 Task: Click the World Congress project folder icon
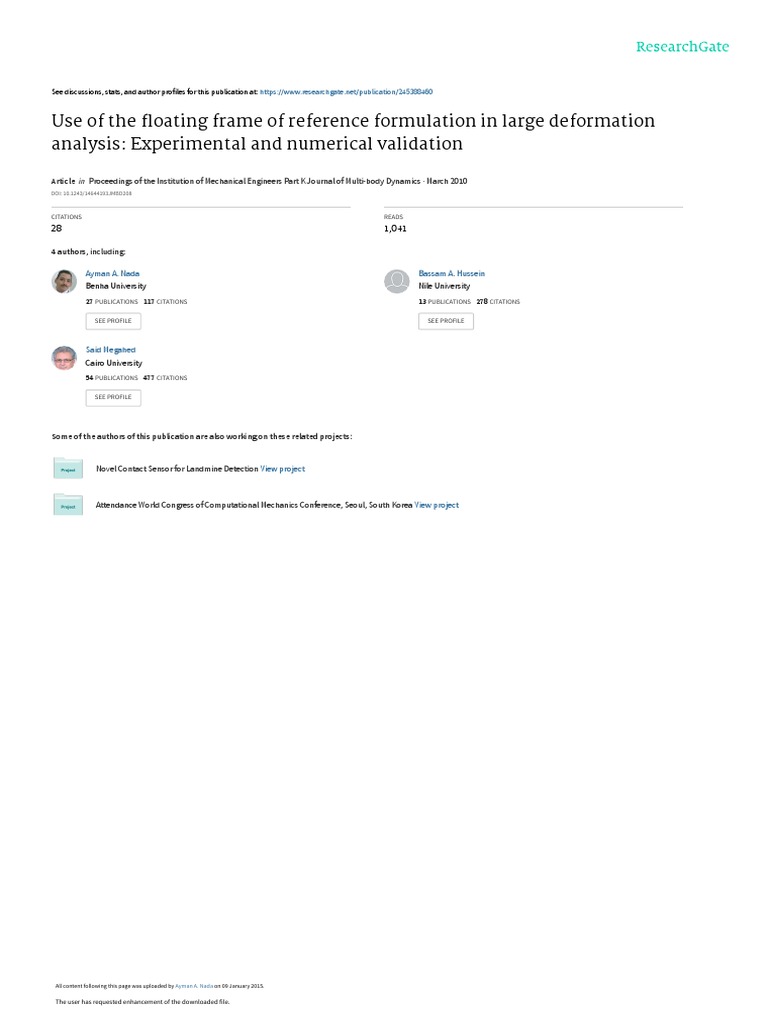68,505
